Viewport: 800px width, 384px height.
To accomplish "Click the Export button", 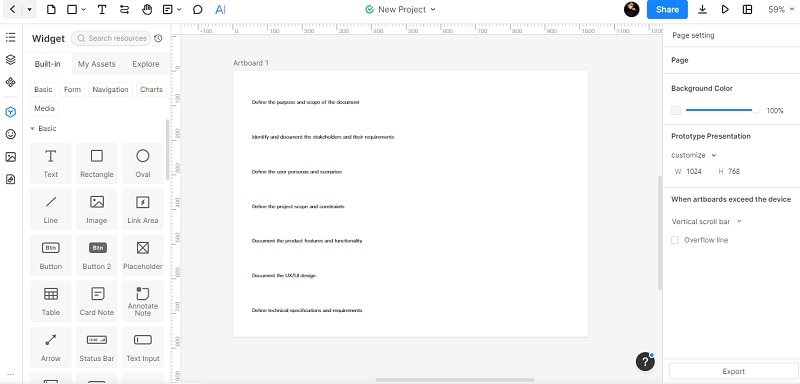I will pyautogui.click(x=734, y=371).
